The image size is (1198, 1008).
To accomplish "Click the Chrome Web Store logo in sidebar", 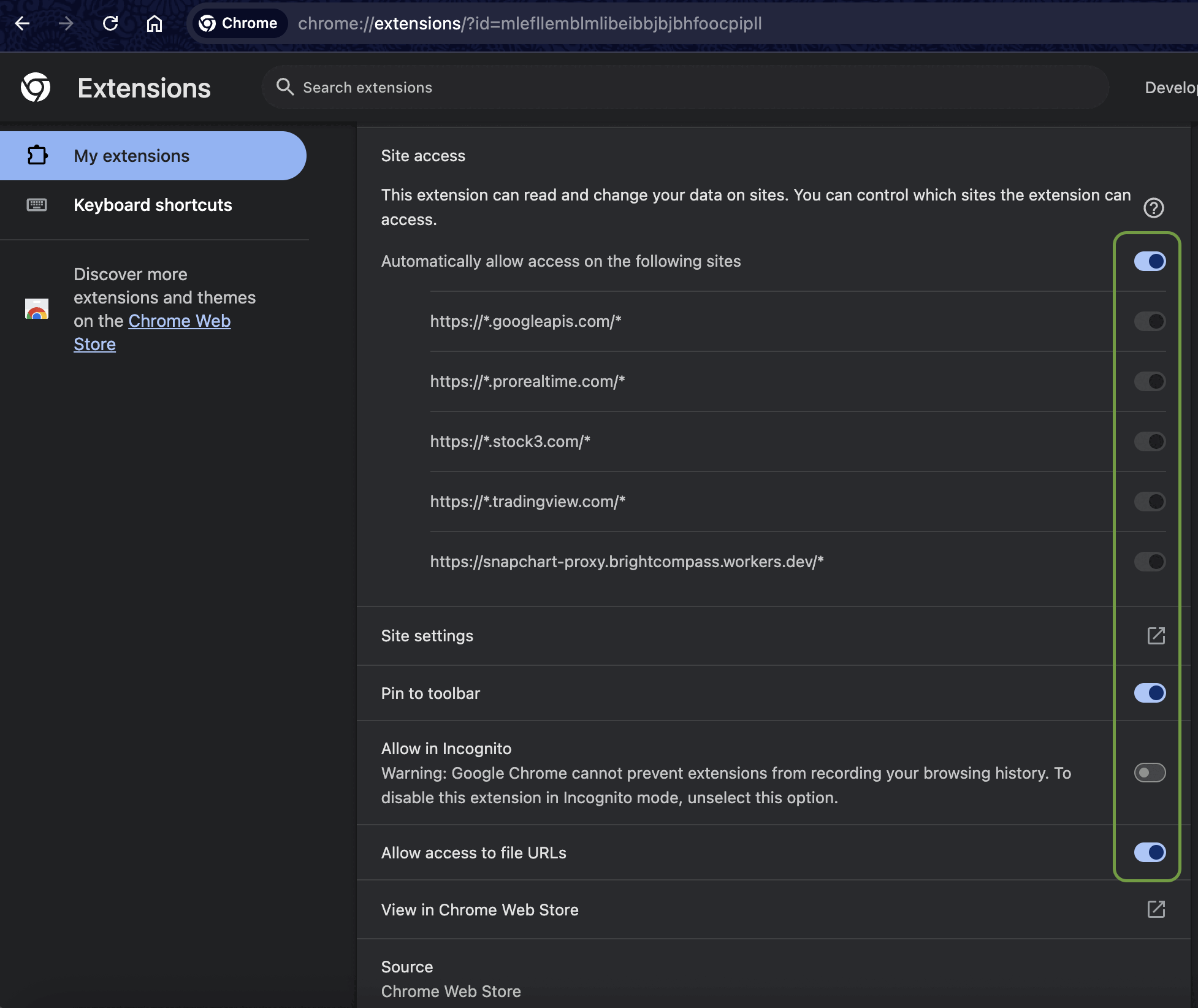I will (36, 310).
